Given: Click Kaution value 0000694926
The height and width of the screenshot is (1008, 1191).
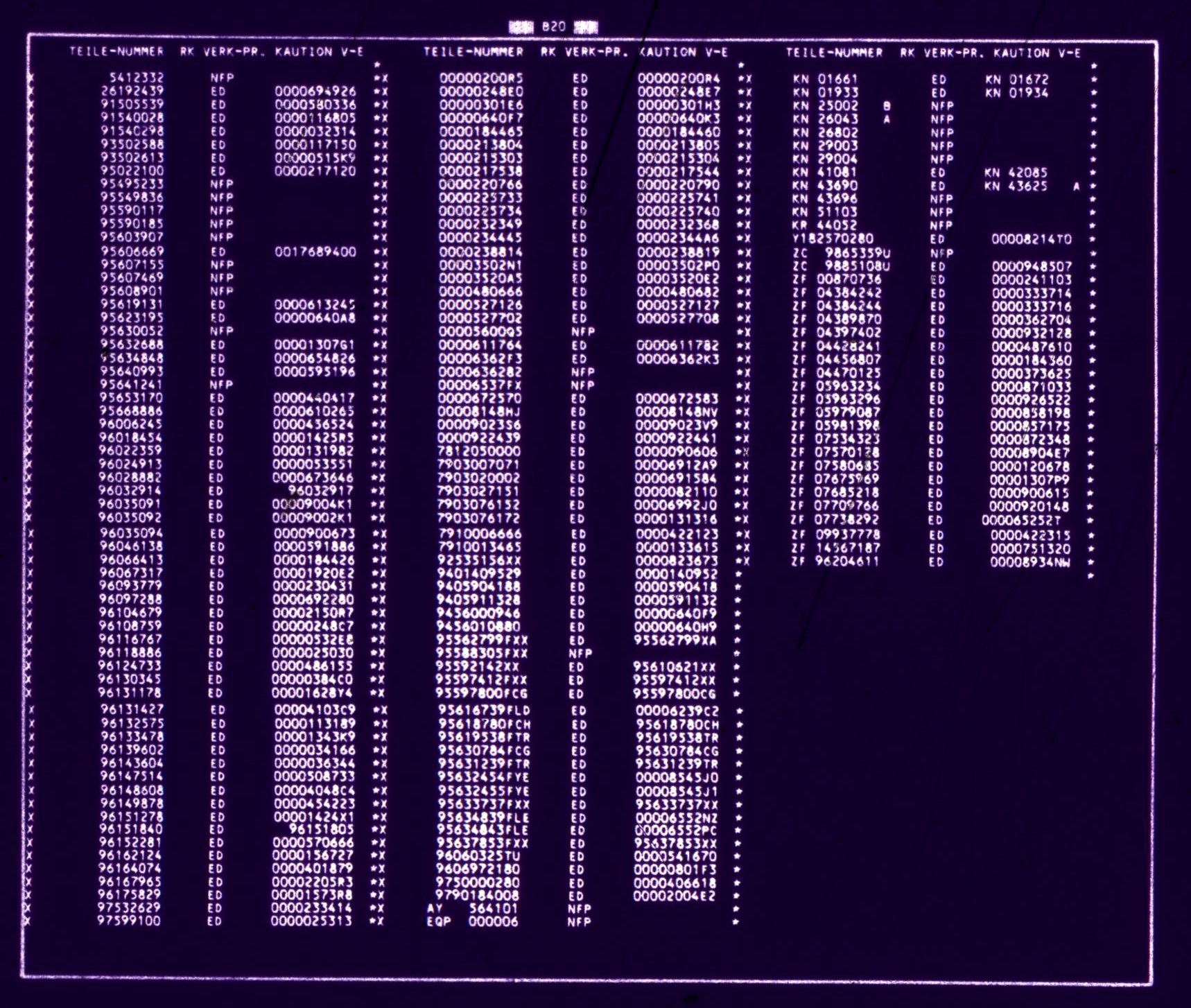Looking at the screenshot, I should pyautogui.click(x=315, y=91).
